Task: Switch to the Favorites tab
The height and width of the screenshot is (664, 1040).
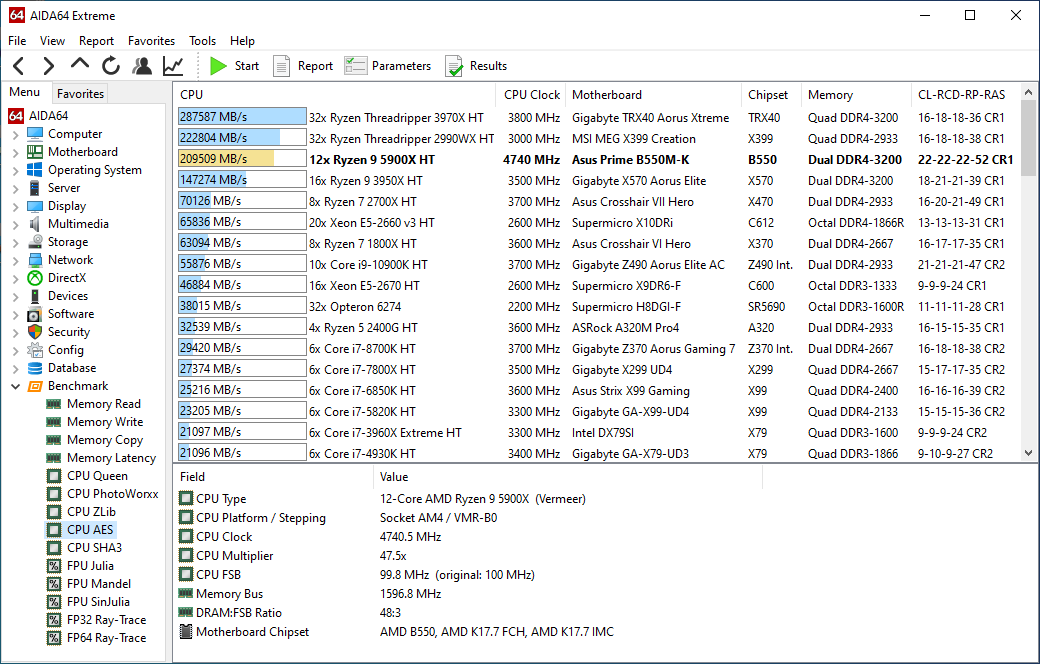Action: [80, 93]
